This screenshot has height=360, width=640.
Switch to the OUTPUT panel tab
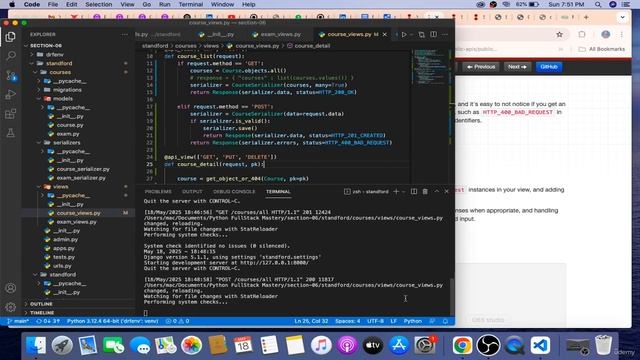pyautogui.click(x=192, y=191)
